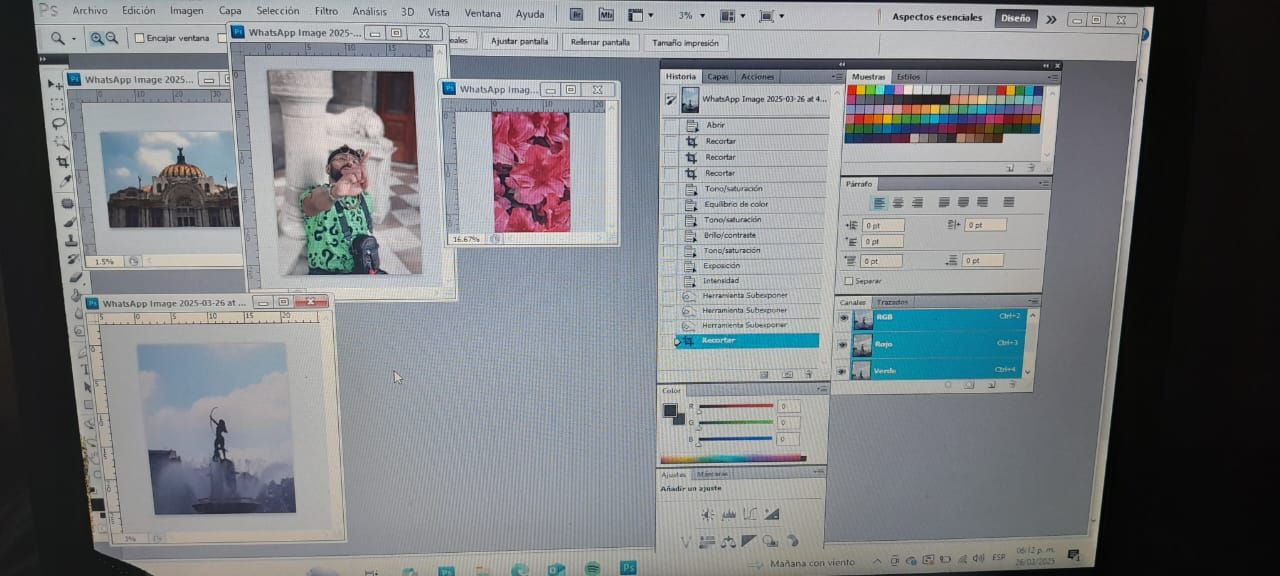Toggle the Separar checkbox in Párrafo panel
This screenshot has height=576, width=1280.
coord(850,281)
